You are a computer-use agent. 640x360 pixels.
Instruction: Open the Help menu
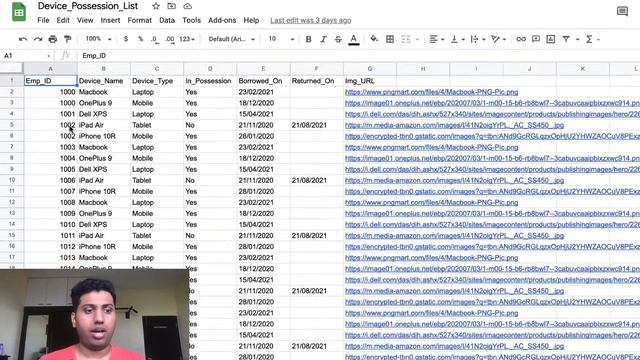[x=251, y=20]
